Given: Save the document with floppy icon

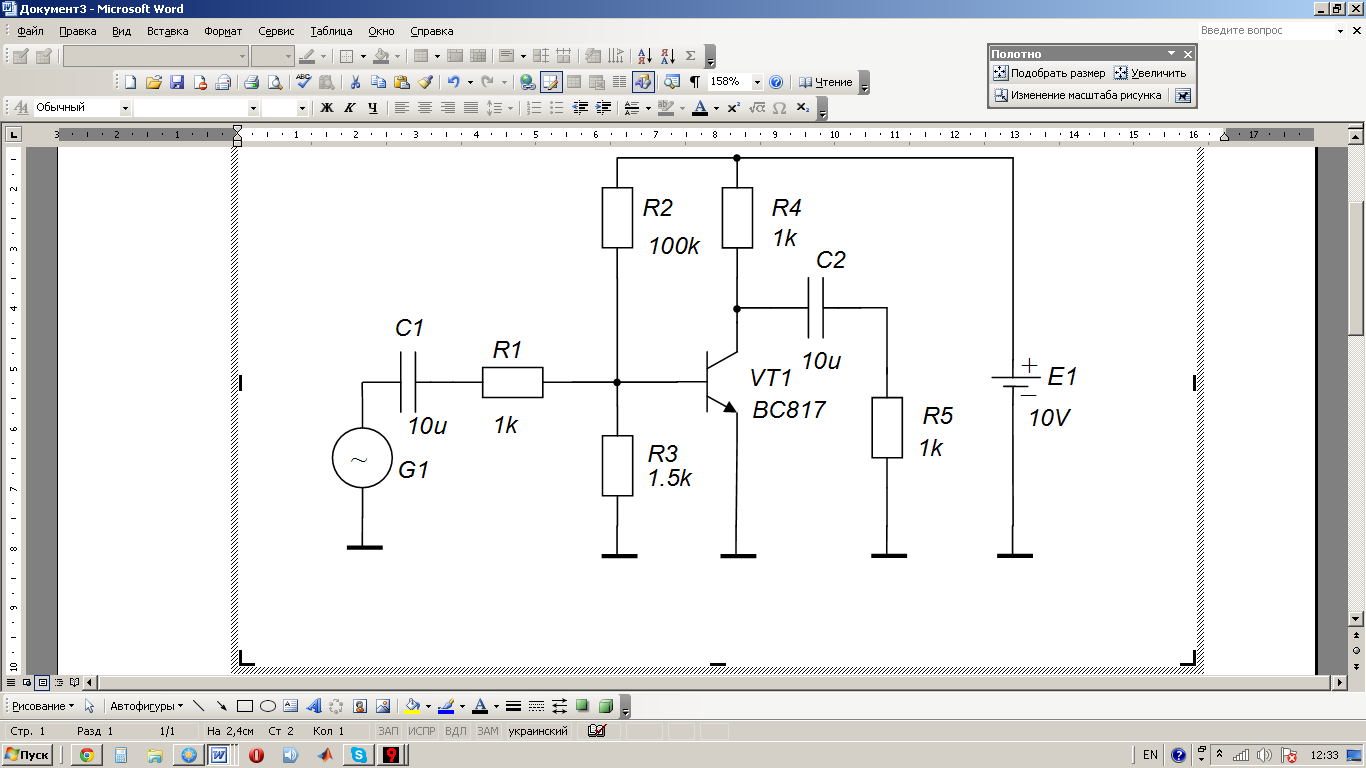Looking at the screenshot, I should pyautogui.click(x=176, y=82).
